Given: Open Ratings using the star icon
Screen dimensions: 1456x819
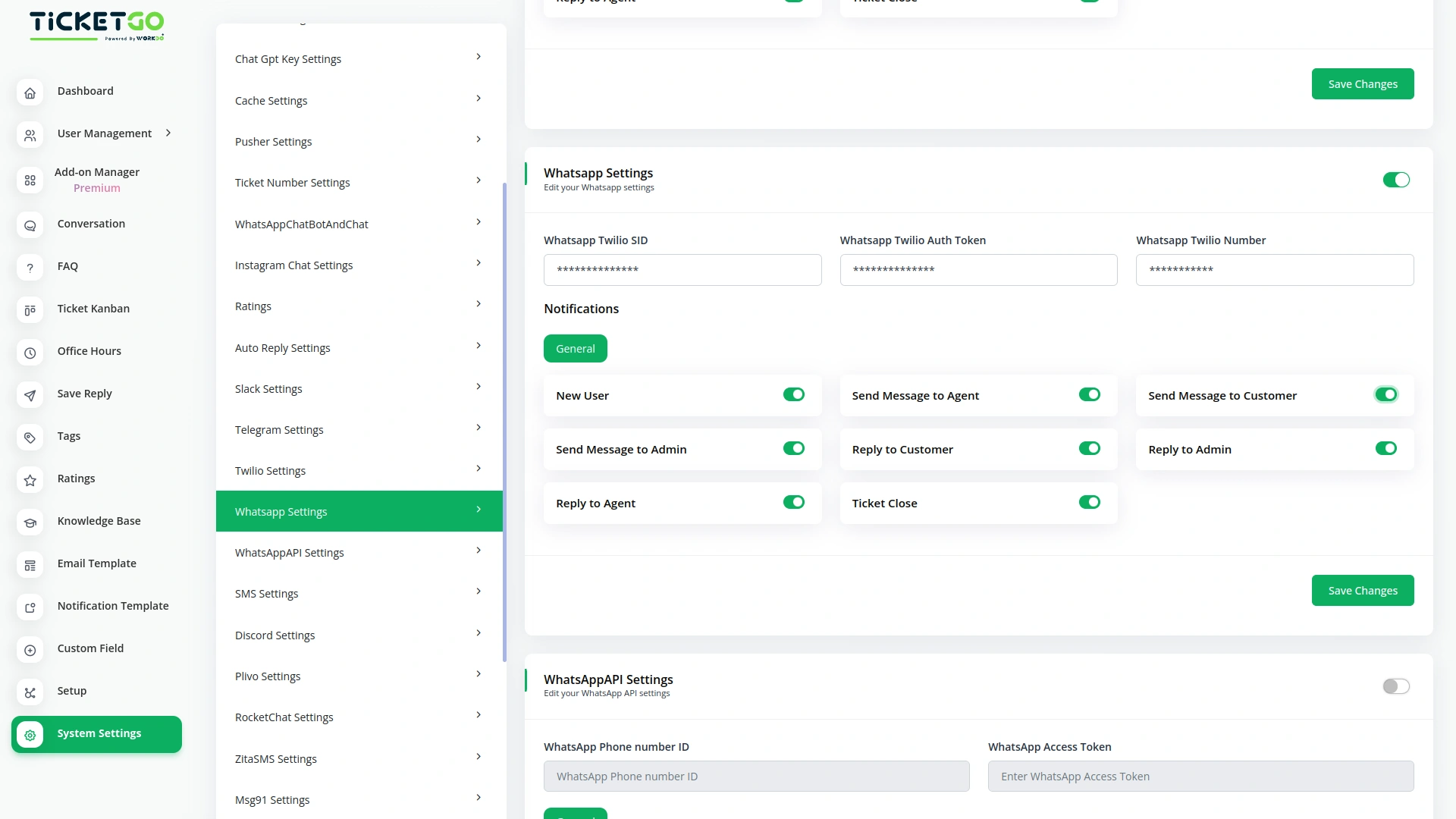Looking at the screenshot, I should coord(30,481).
